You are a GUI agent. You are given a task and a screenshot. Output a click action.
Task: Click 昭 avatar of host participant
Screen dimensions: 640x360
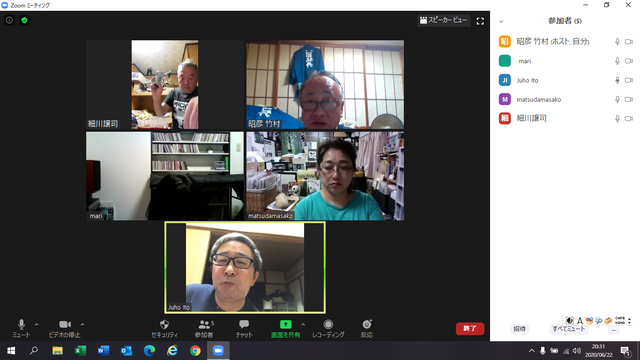point(505,41)
